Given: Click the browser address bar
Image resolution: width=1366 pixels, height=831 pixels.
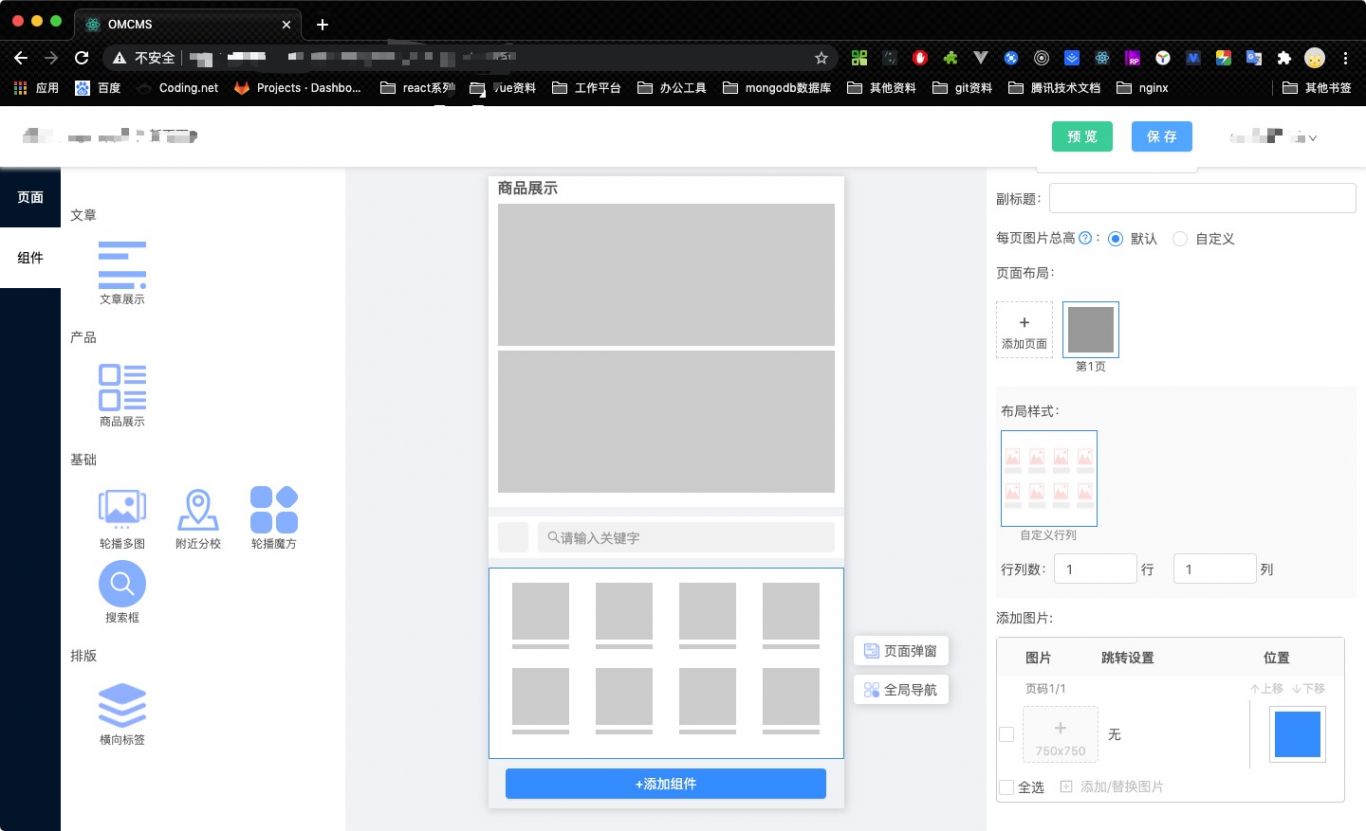Looking at the screenshot, I should coord(470,58).
